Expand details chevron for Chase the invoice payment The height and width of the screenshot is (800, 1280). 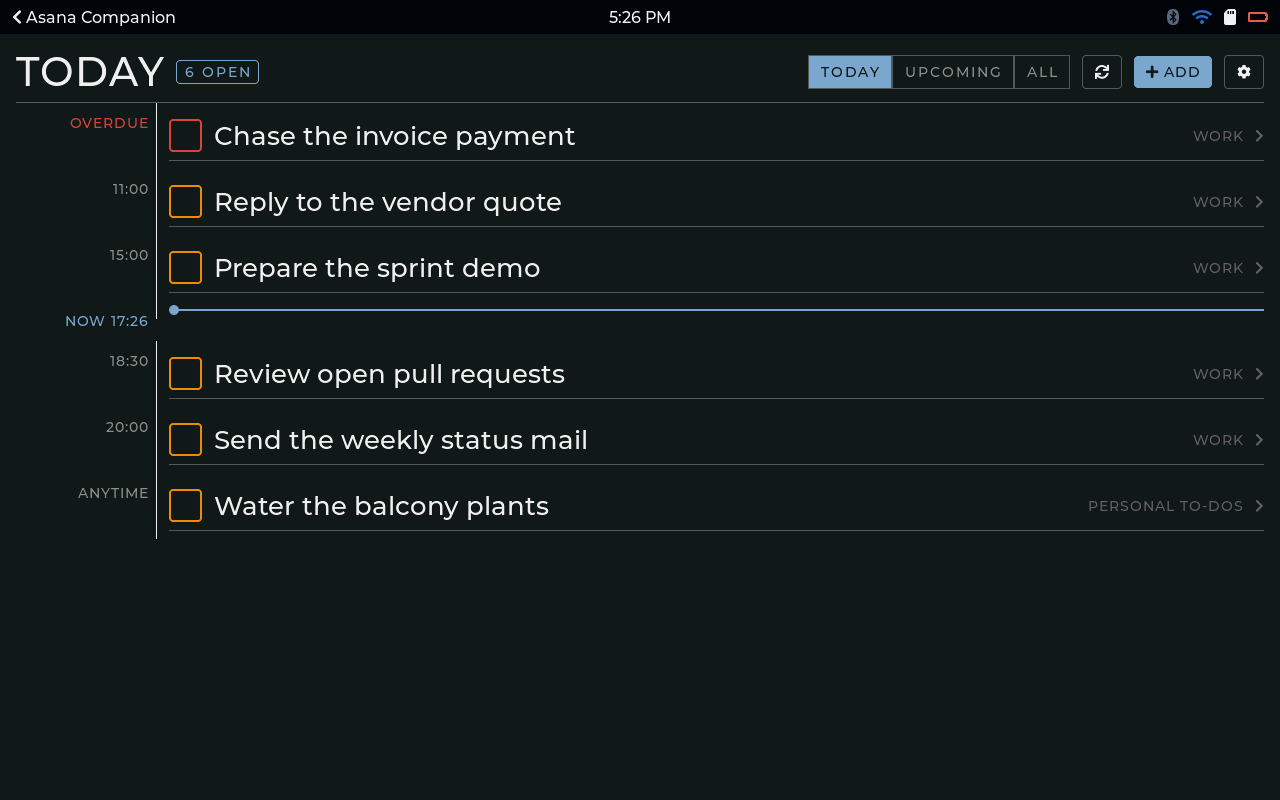(1259, 136)
